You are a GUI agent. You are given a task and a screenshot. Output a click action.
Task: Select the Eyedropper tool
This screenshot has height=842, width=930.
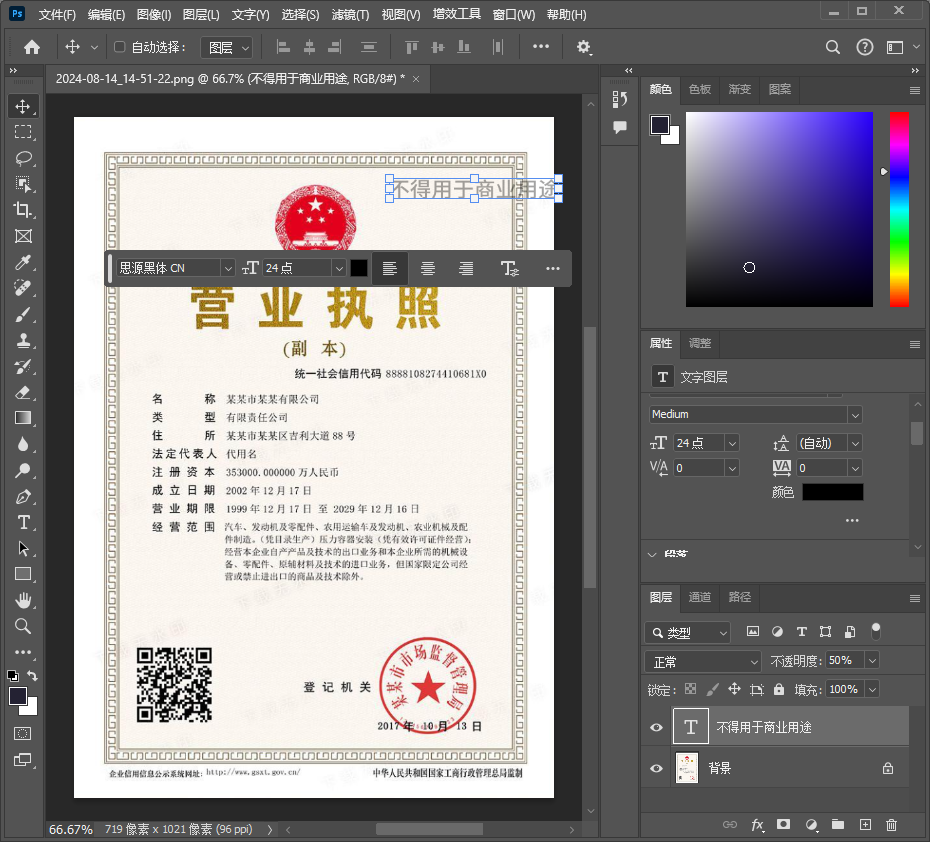[25, 262]
